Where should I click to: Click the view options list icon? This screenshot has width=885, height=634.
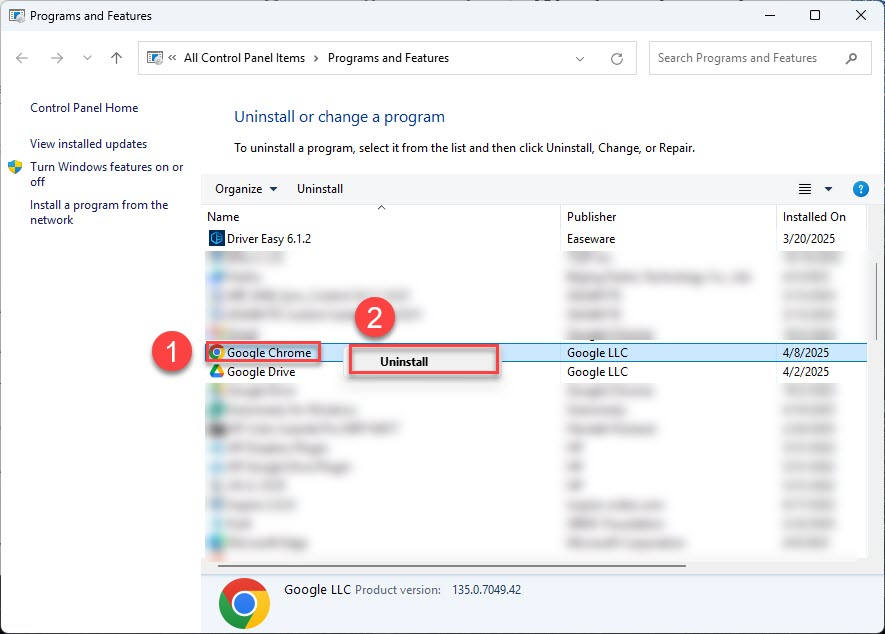pyautogui.click(x=804, y=188)
